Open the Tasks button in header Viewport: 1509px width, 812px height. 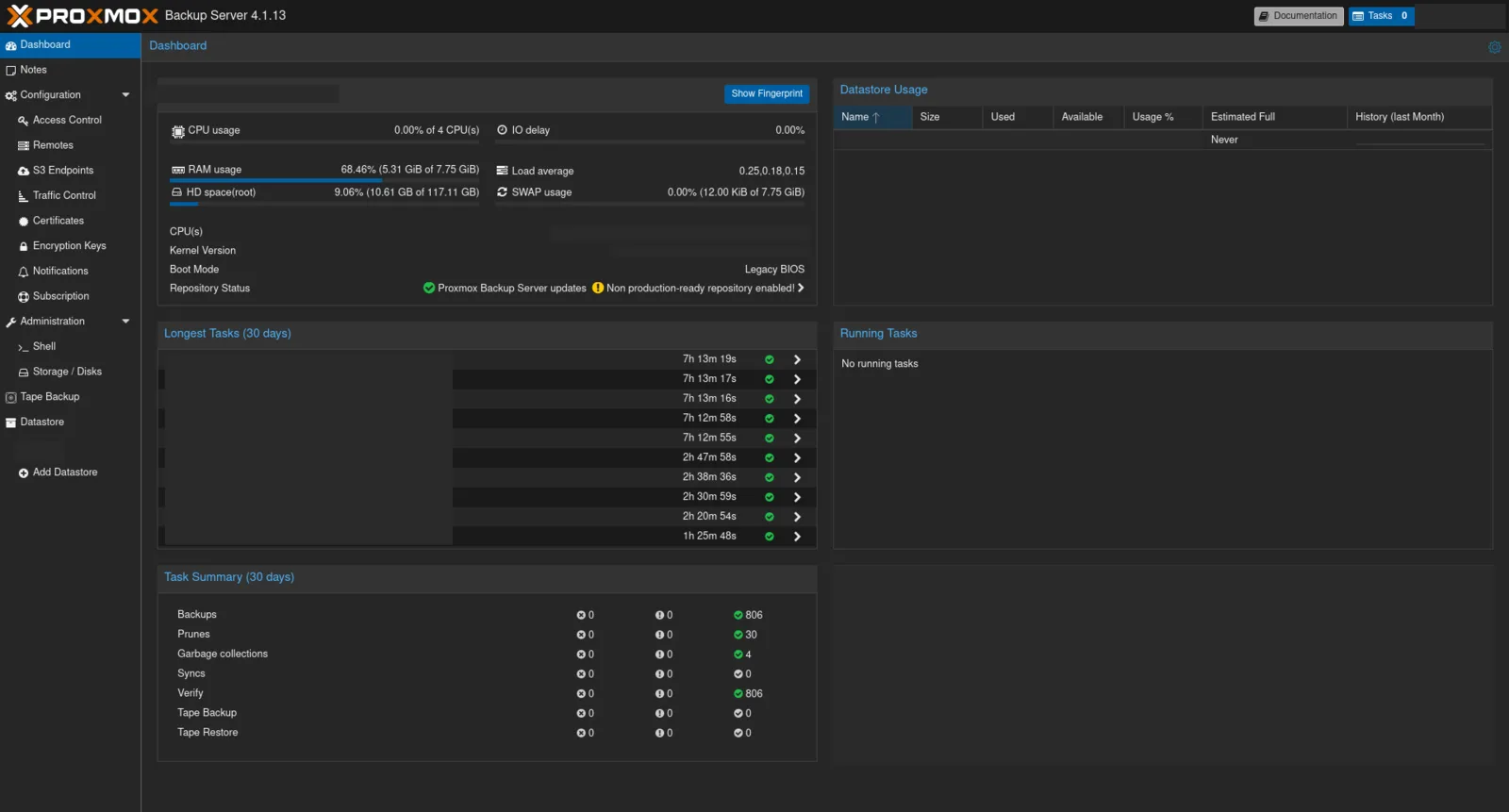pyautogui.click(x=1381, y=16)
